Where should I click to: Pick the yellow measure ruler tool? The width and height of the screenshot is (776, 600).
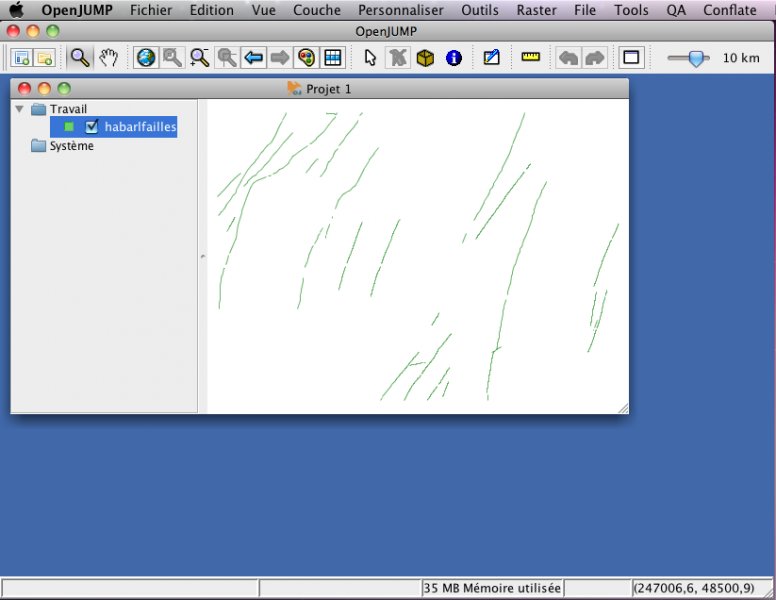(x=530, y=58)
